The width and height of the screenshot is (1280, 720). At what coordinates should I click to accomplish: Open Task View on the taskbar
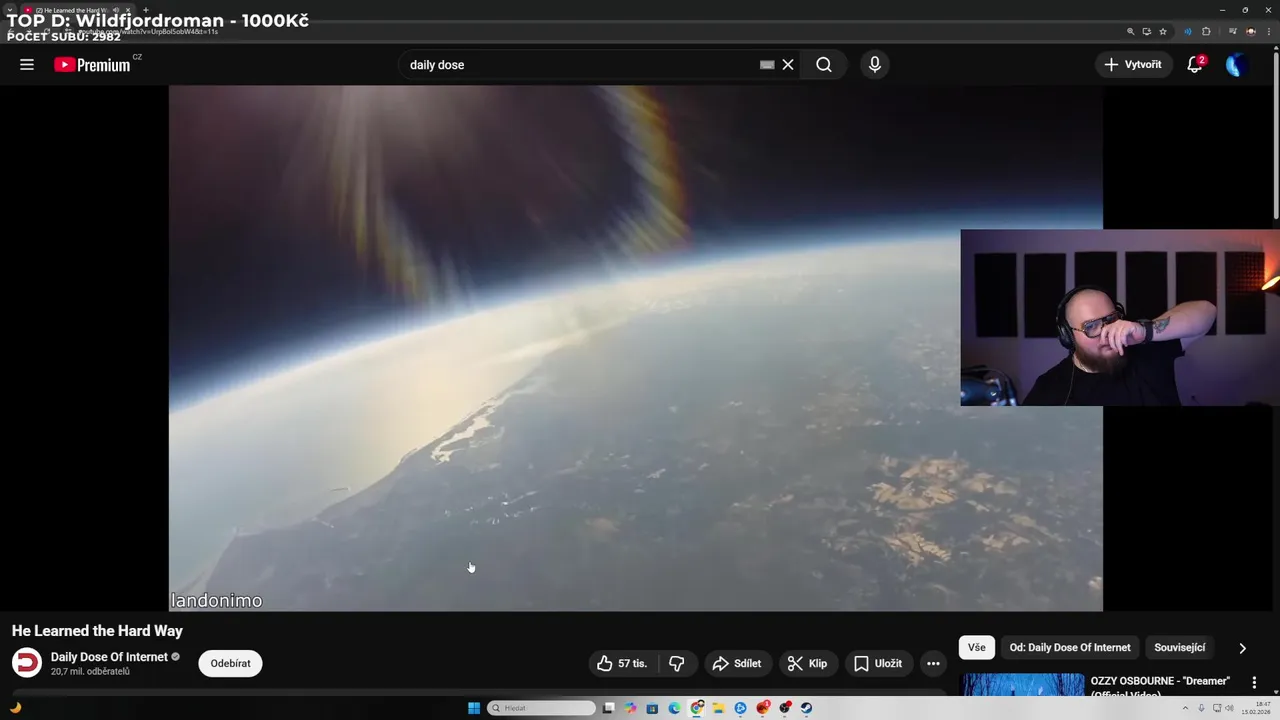(x=609, y=708)
